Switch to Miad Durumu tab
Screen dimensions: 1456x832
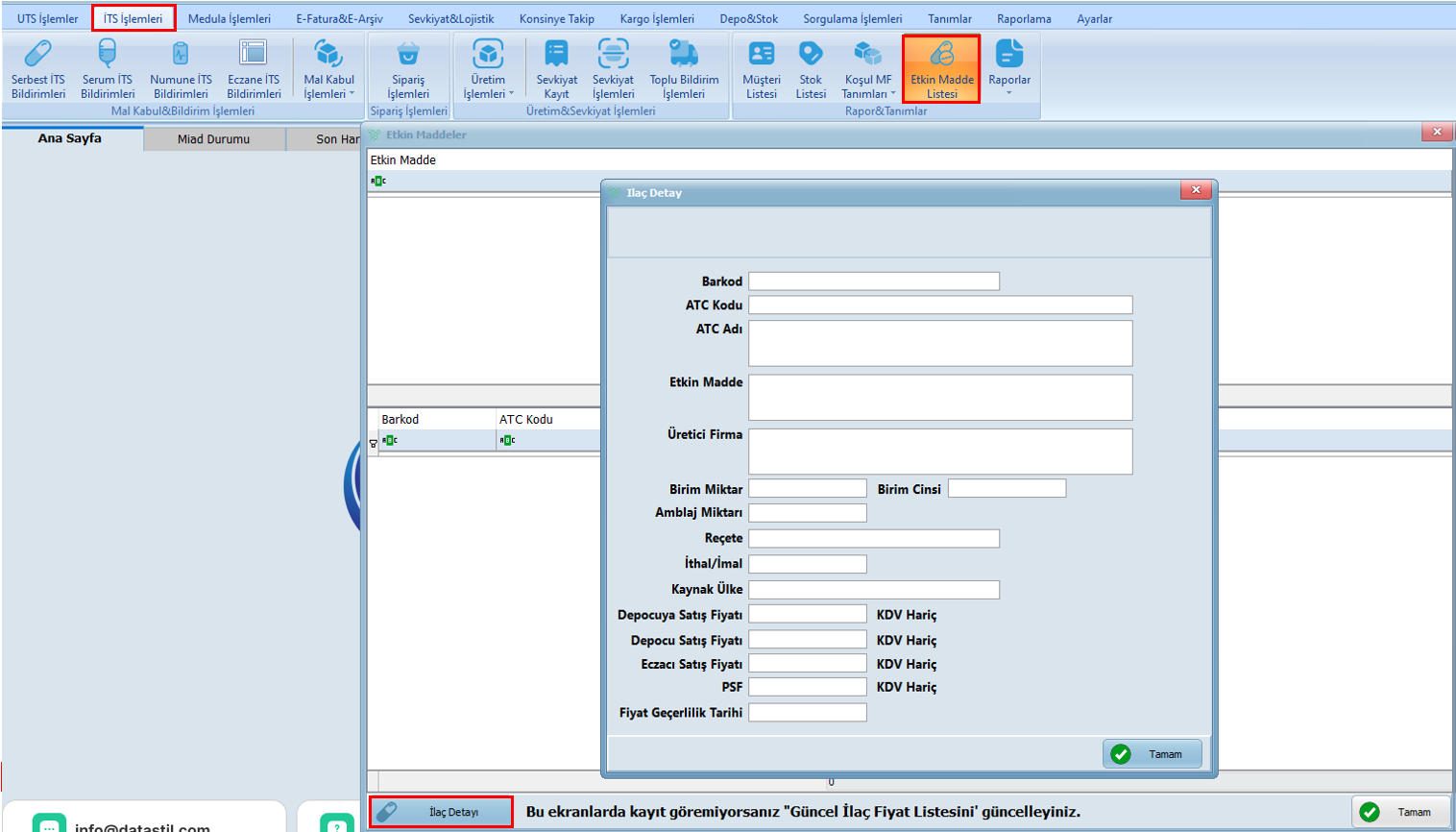point(213,139)
